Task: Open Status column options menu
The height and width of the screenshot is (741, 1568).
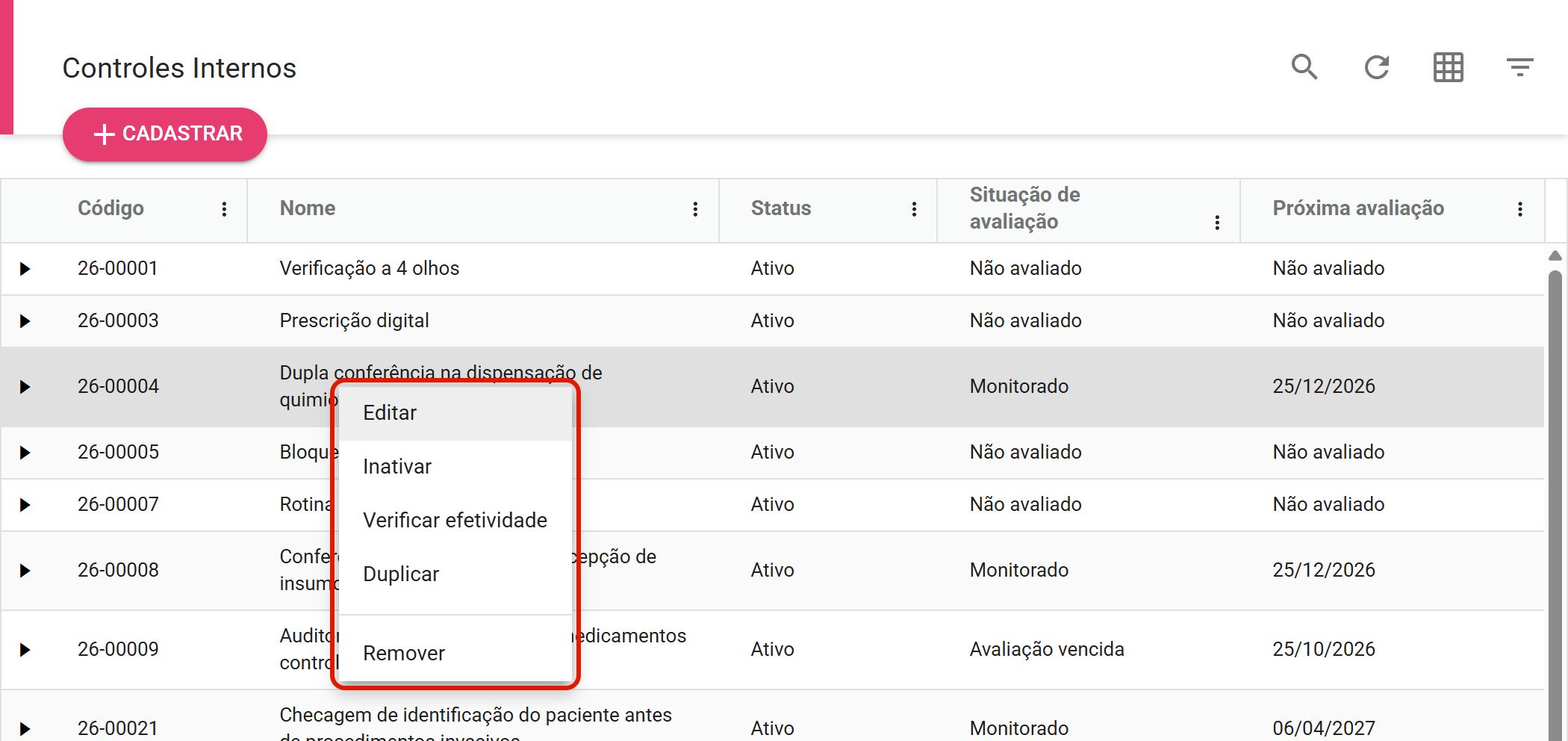Action: coord(914,209)
